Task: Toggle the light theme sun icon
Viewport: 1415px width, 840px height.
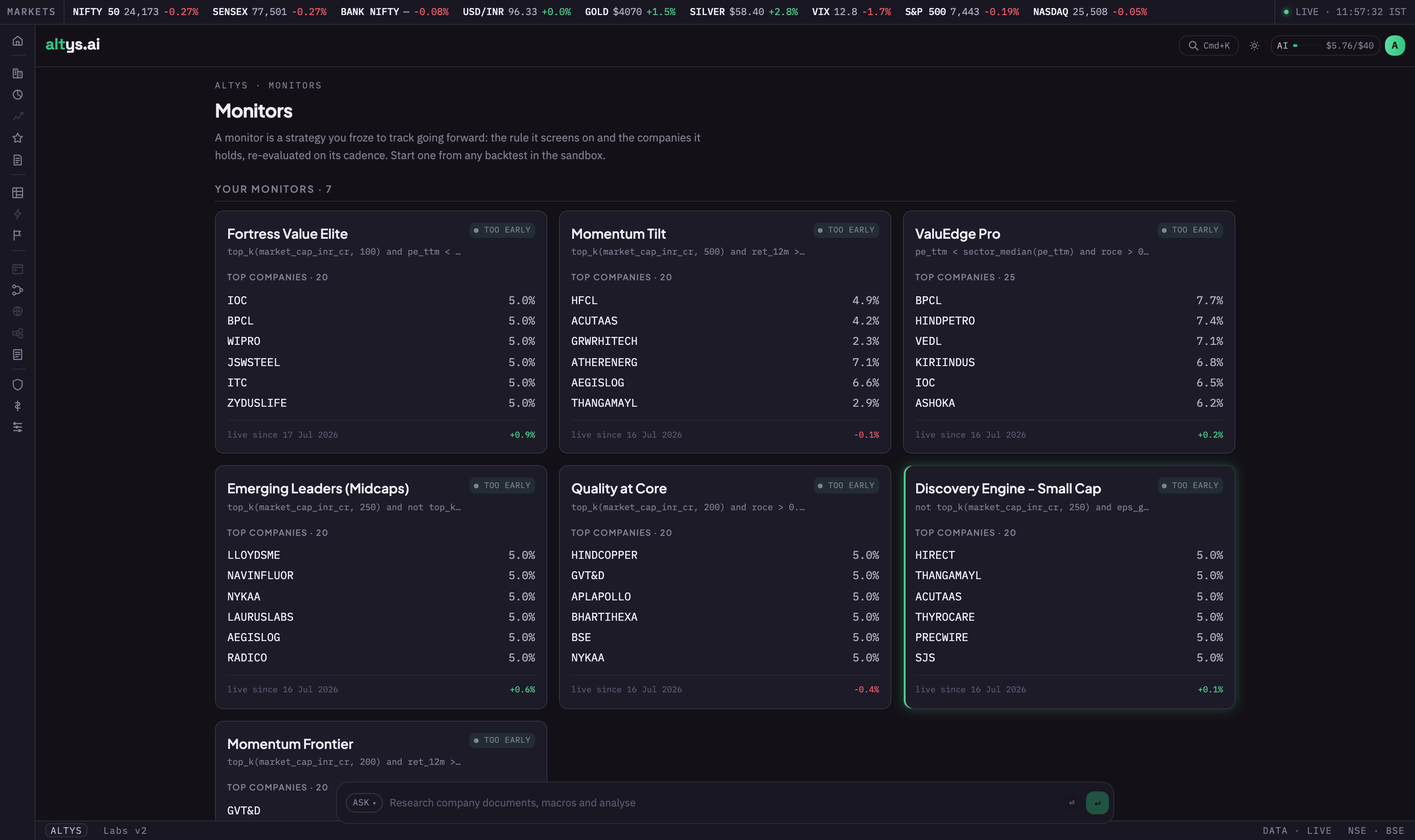Action: tap(1254, 46)
